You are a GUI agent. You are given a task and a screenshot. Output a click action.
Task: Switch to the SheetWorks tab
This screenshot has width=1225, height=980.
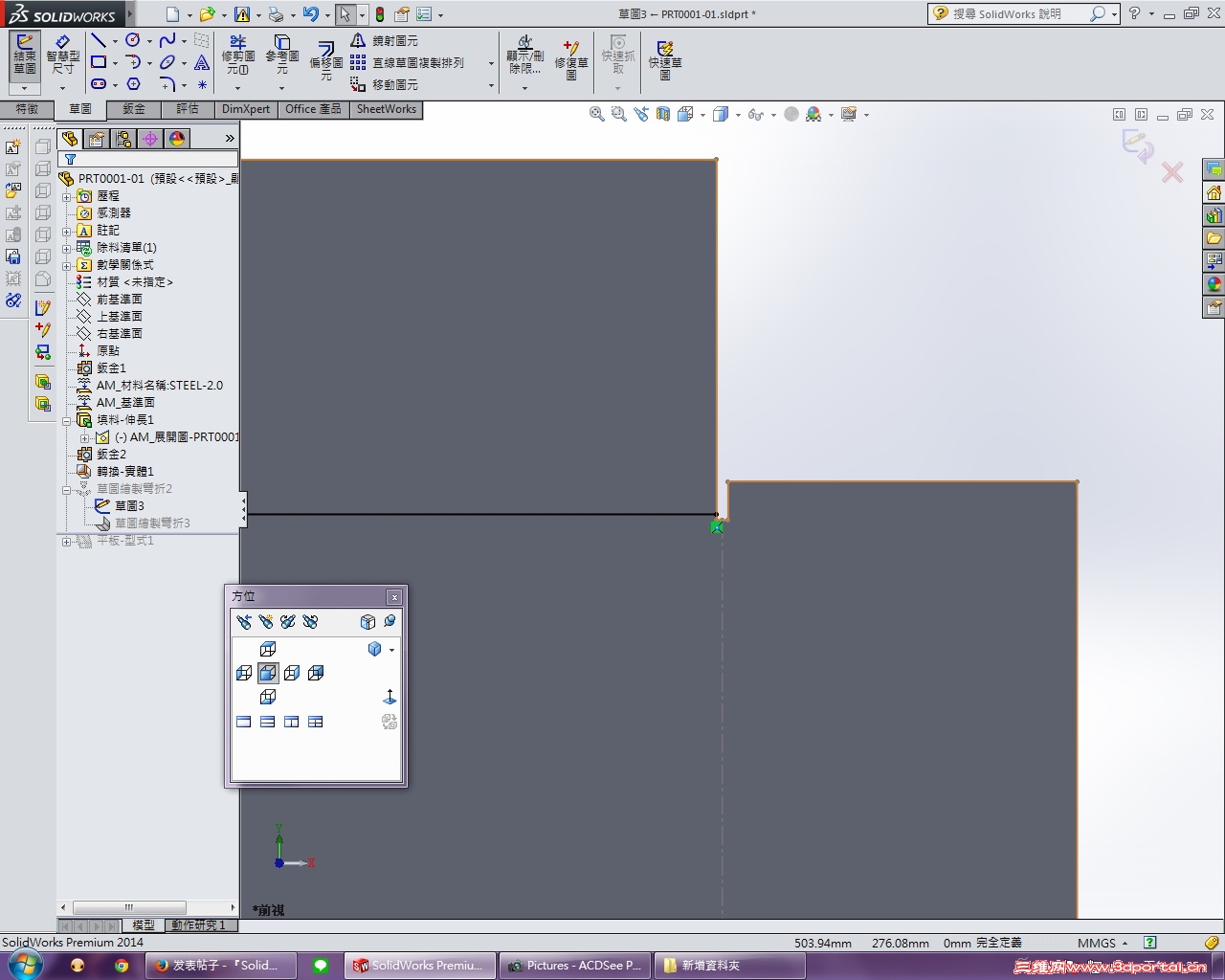[x=387, y=109]
